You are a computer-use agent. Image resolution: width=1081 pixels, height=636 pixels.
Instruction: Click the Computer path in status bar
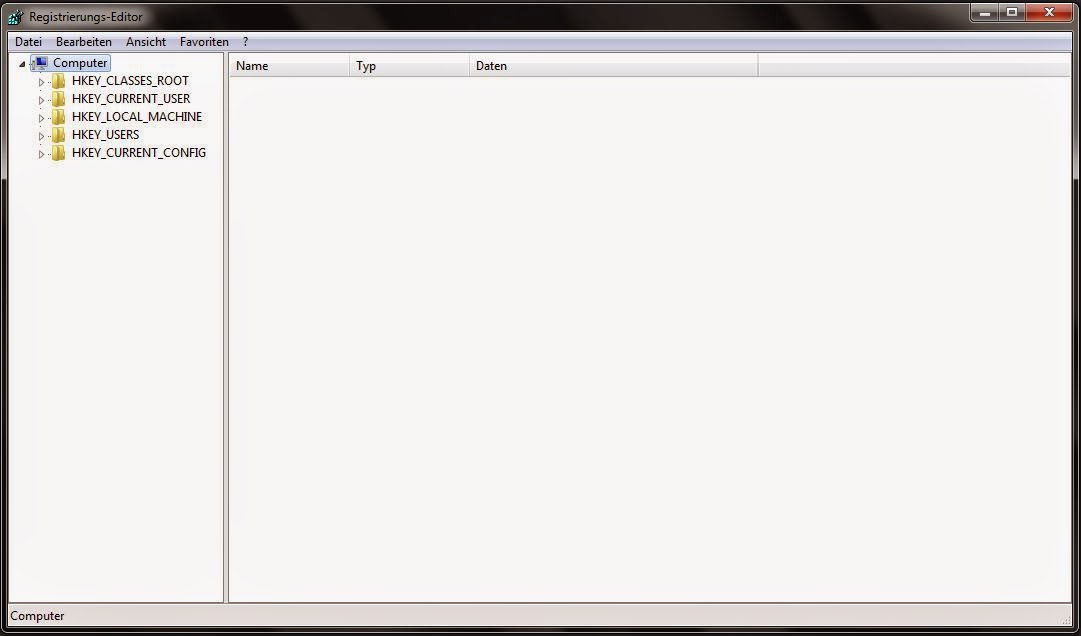(37, 616)
